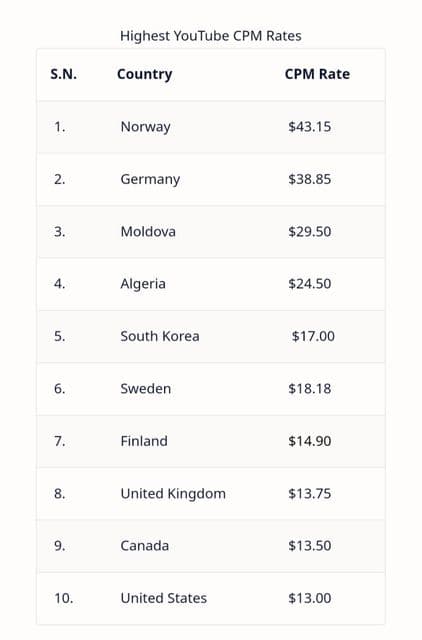Click the $38.85 rate cell
Image resolution: width=422 pixels, height=640 pixels.
(x=309, y=179)
